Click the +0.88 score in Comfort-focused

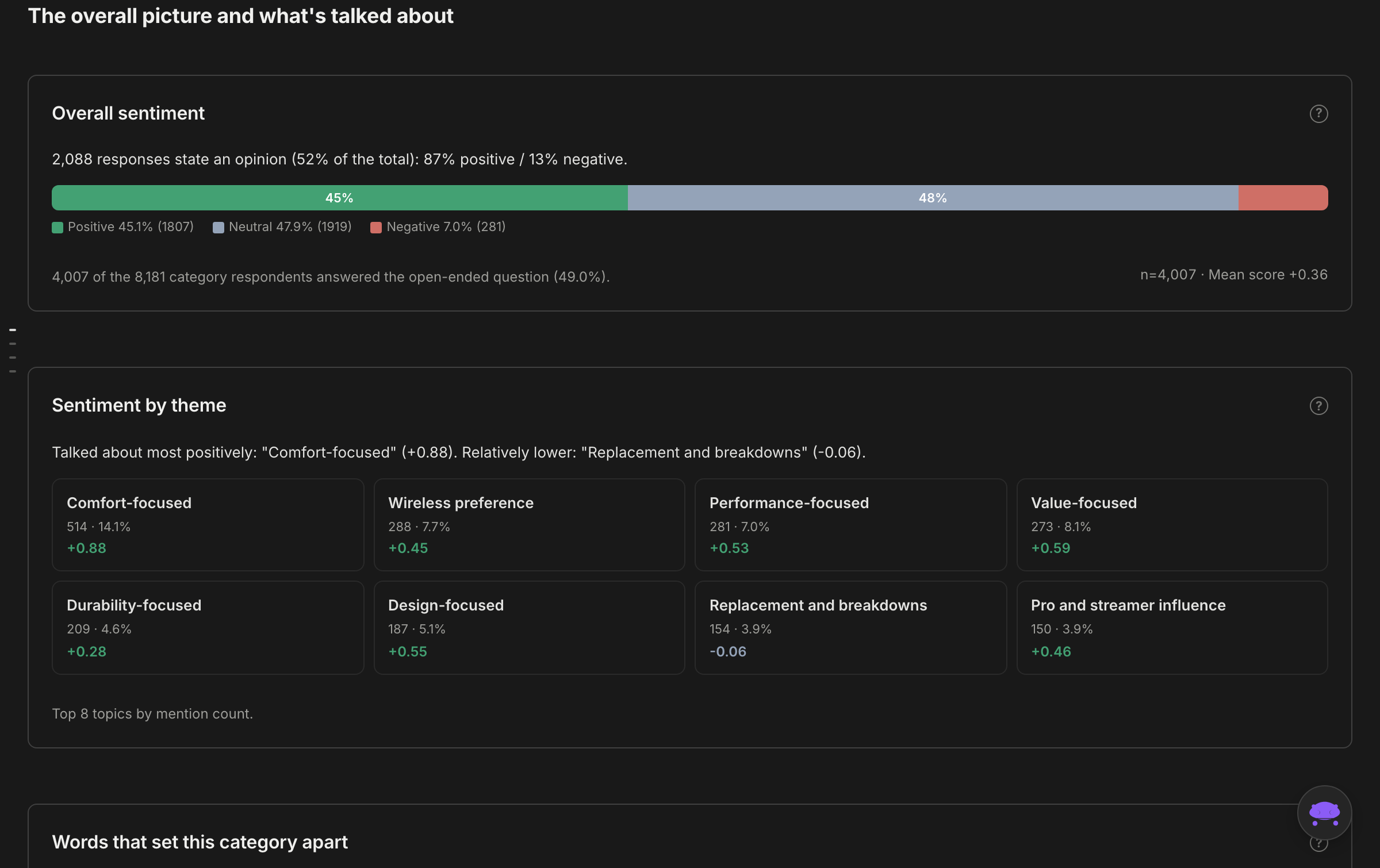click(x=87, y=548)
